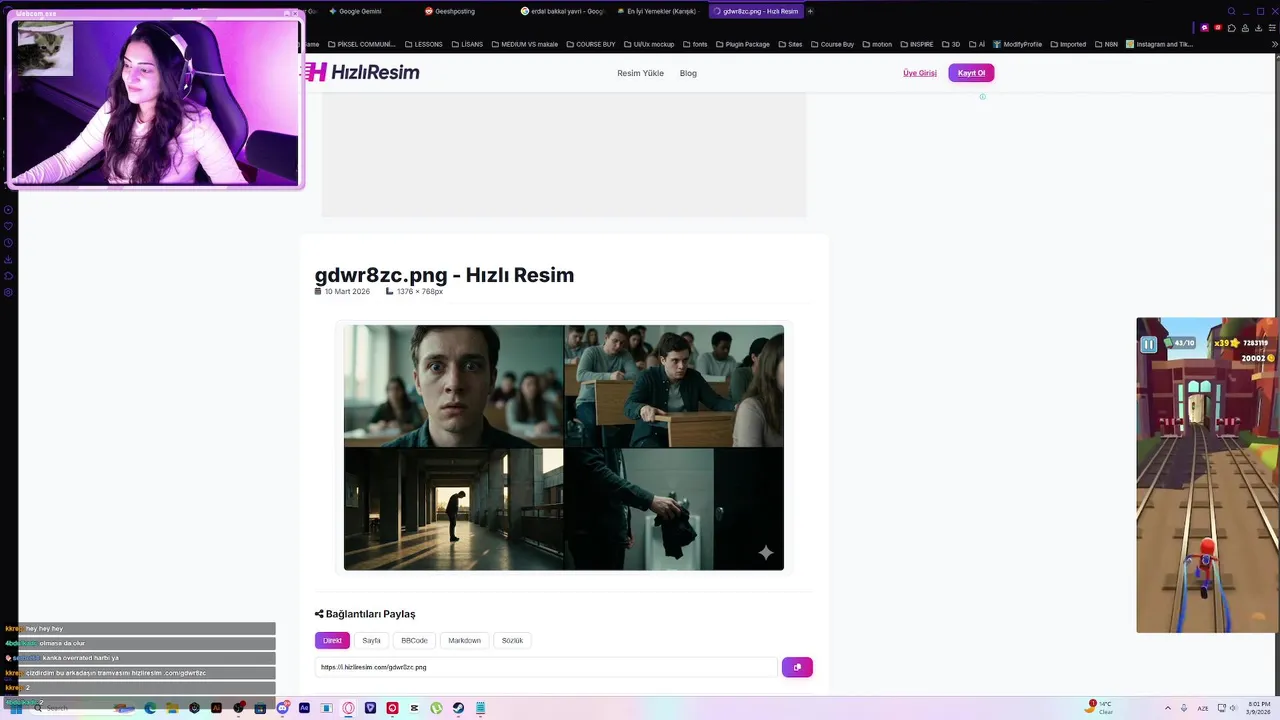Click the HızlıResim logo
This screenshot has width=1280, height=720.
tap(362, 72)
